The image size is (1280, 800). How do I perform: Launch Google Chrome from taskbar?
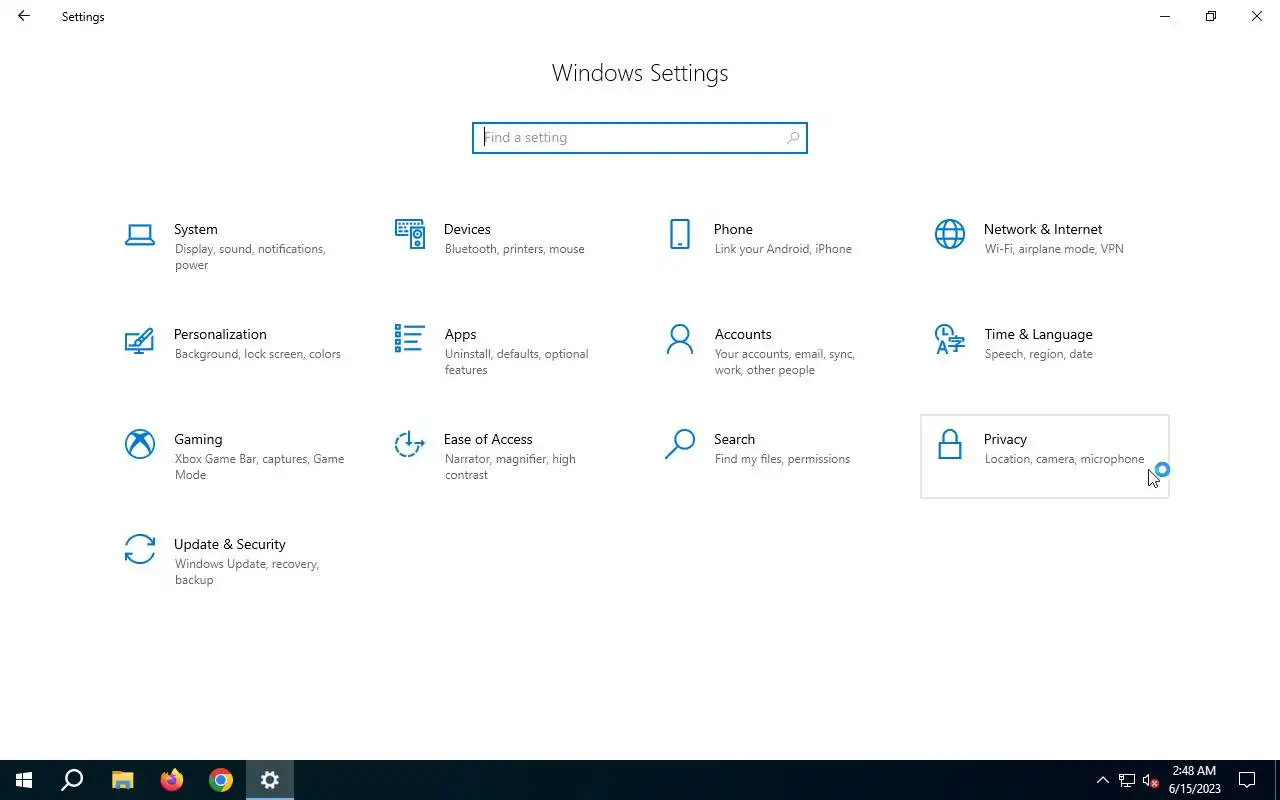(x=221, y=780)
